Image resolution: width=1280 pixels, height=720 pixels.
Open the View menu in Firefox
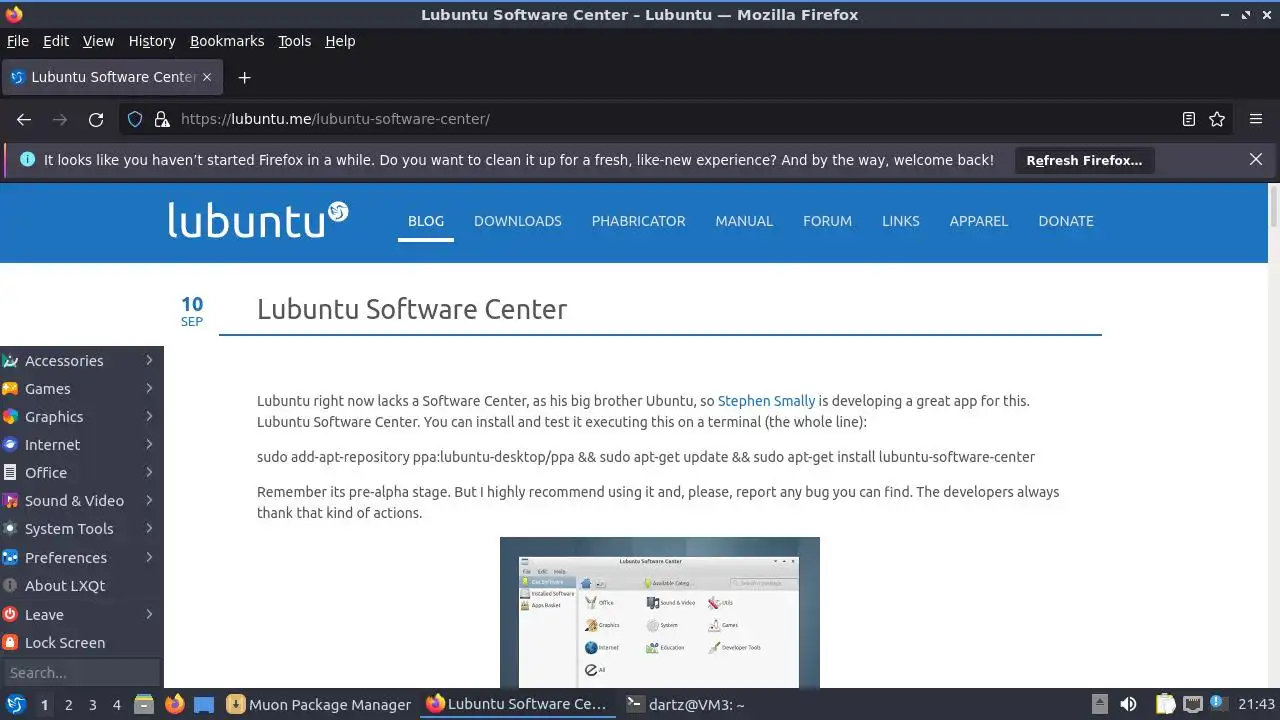[98, 41]
